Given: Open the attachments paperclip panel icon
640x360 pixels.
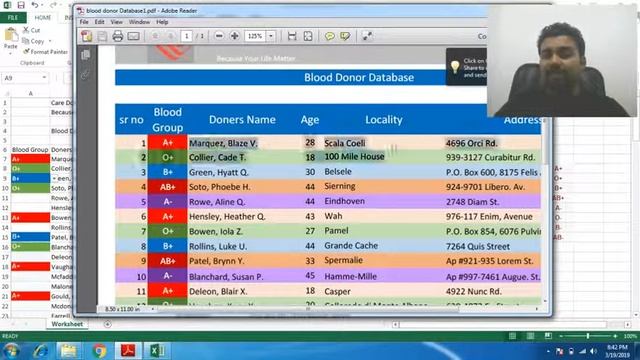Looking at the screenshot, I should pos(85,75).
